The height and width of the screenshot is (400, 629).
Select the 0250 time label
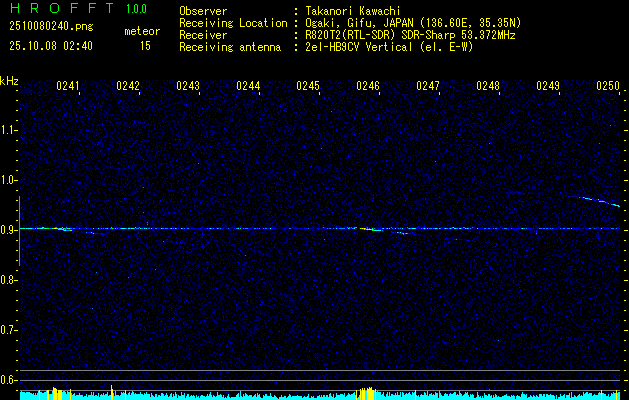click(608, 87)
